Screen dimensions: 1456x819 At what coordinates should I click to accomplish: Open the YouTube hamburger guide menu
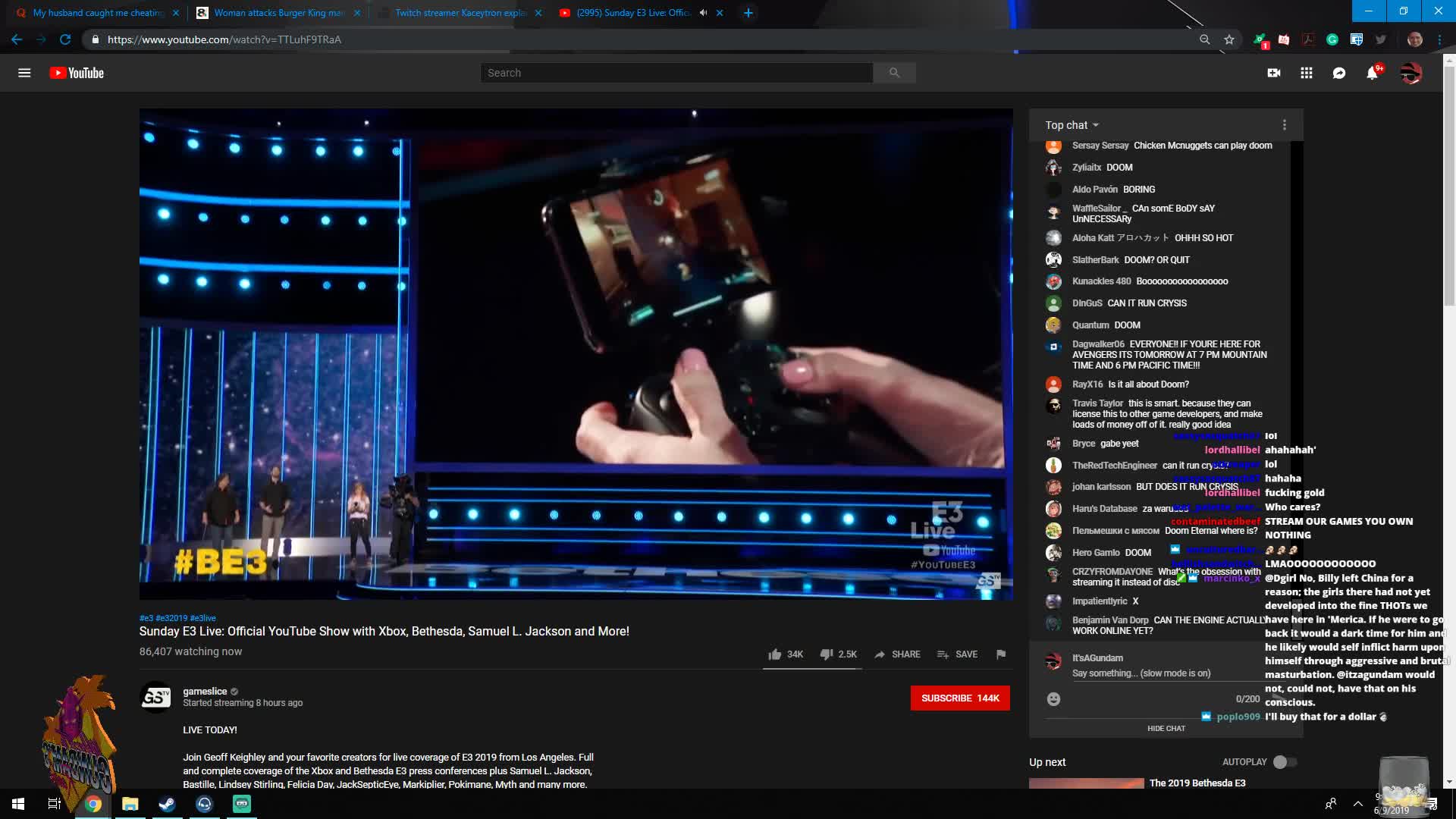tap(24, 73)
